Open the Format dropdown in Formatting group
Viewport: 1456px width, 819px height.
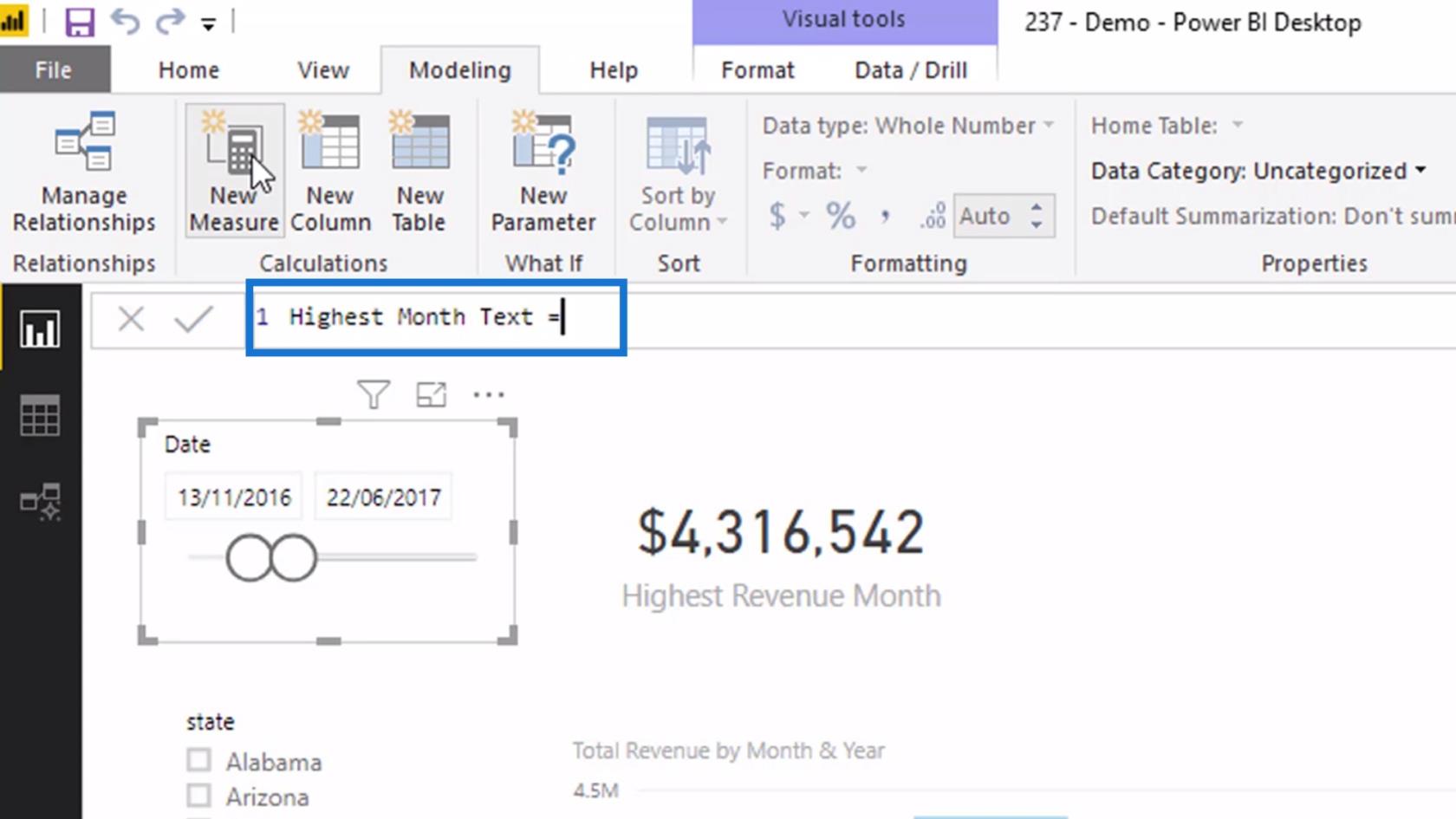pos(815,171)
